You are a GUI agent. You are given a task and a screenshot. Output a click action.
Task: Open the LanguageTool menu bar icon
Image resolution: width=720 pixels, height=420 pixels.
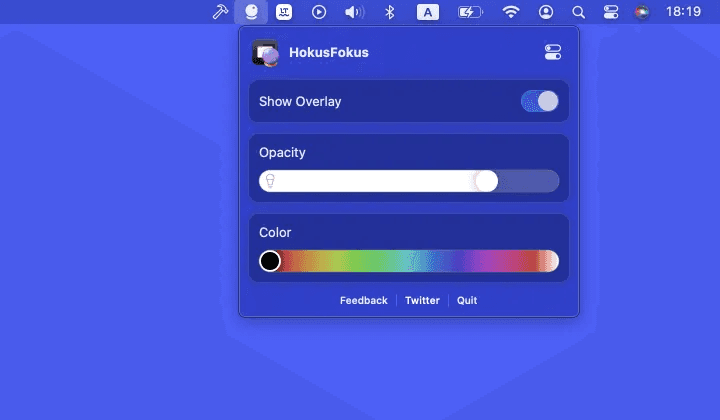284,12
